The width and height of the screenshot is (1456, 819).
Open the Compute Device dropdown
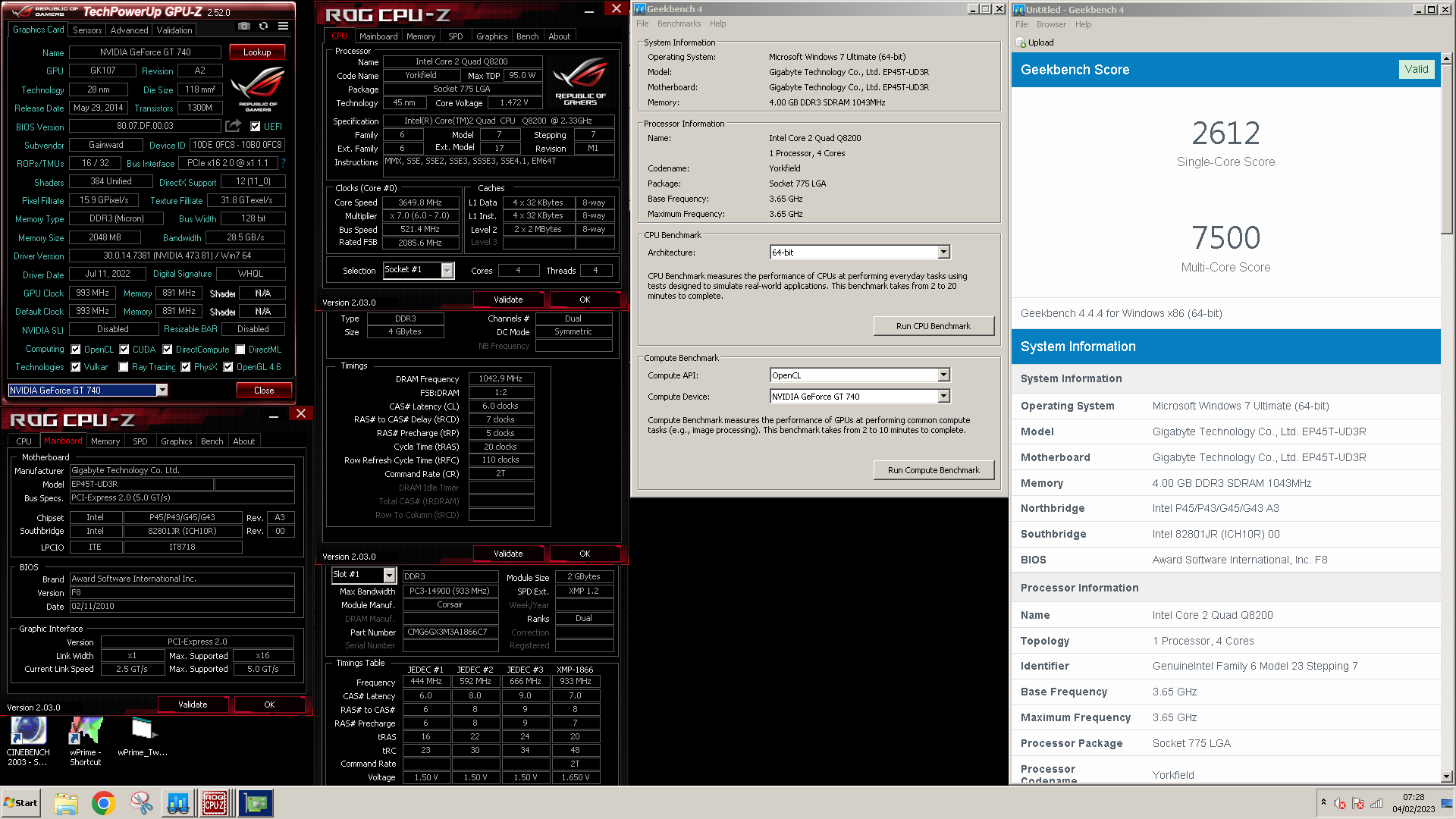[x=944, y=397]
